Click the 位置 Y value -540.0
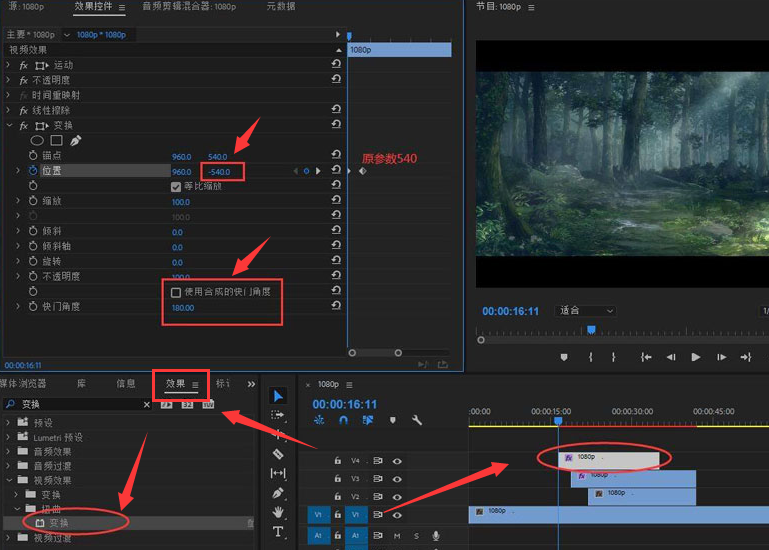Screen dimensions: 769x550 pos(219,172)
